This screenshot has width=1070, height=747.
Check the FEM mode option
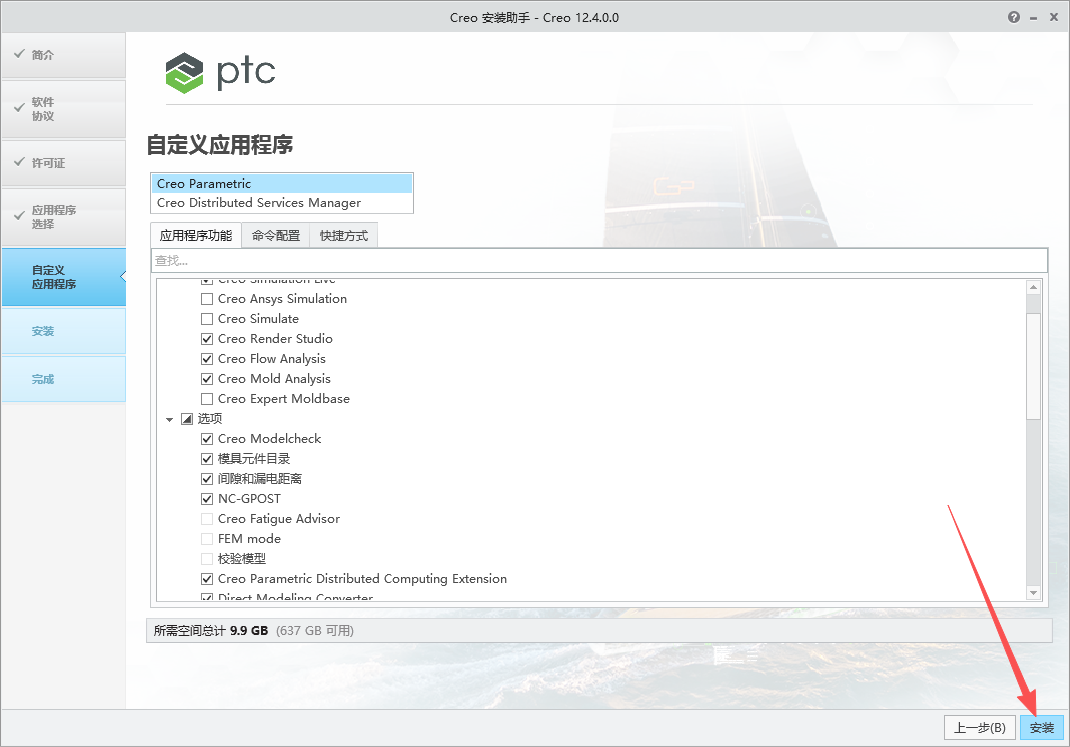206,538
